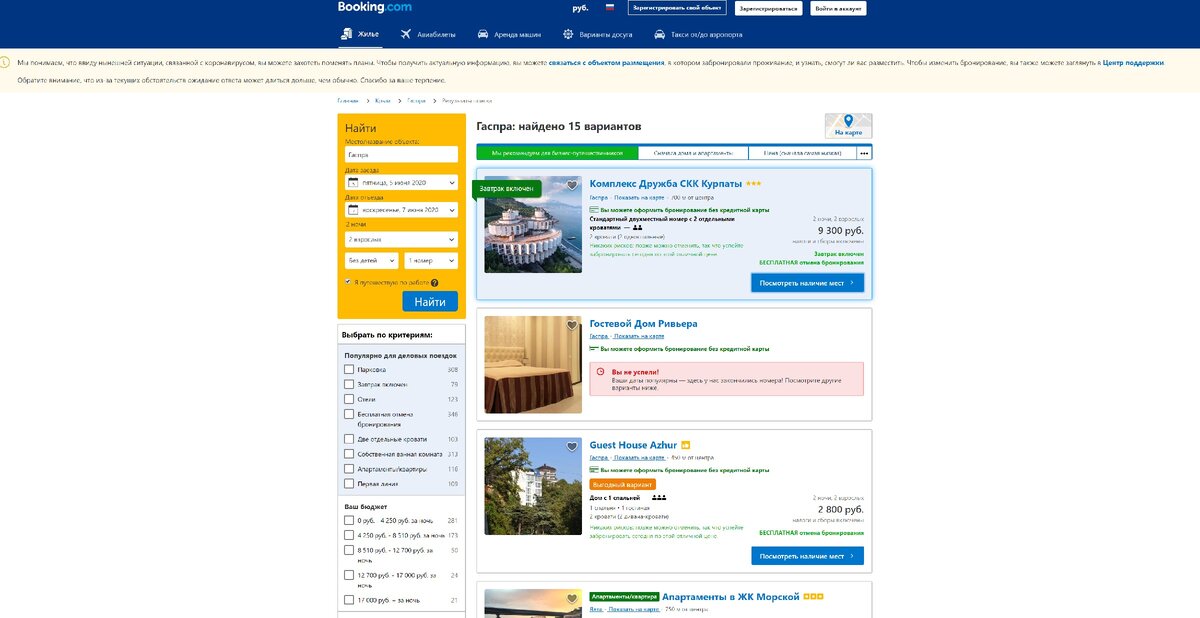Open Комплекс Дружба СКК Курпаты photo
This screenshot has width=1200, height=618.
533,225
